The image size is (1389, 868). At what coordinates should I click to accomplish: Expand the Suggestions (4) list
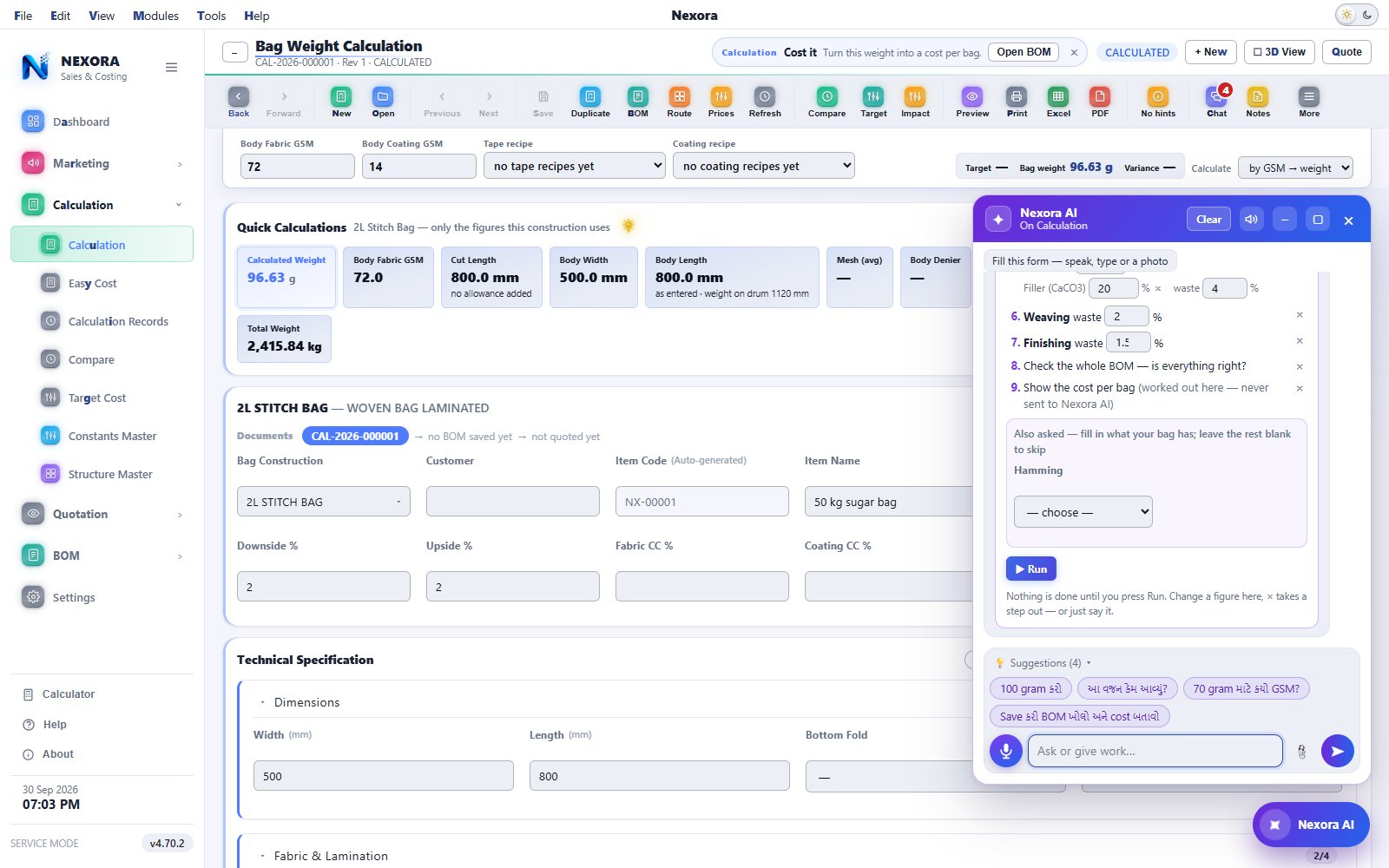tap(1045, 663)
